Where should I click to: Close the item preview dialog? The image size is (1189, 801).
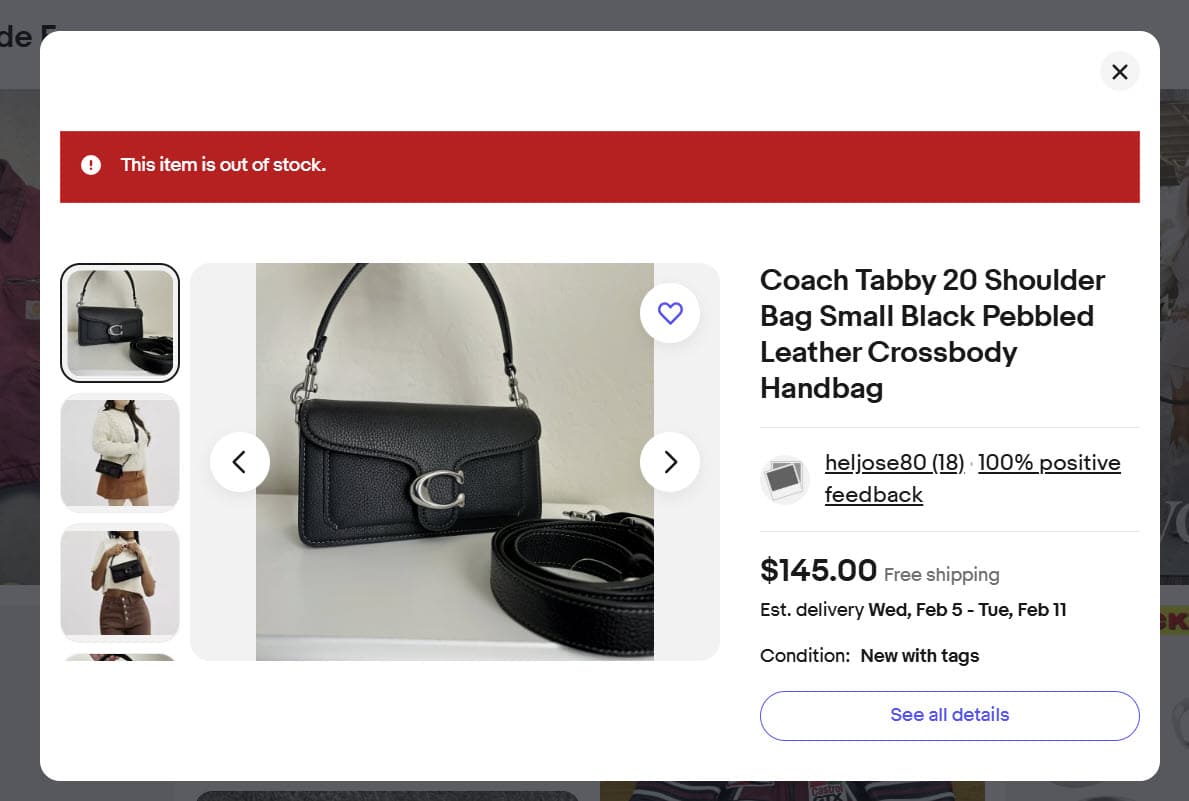click(x=1119, y=72)
